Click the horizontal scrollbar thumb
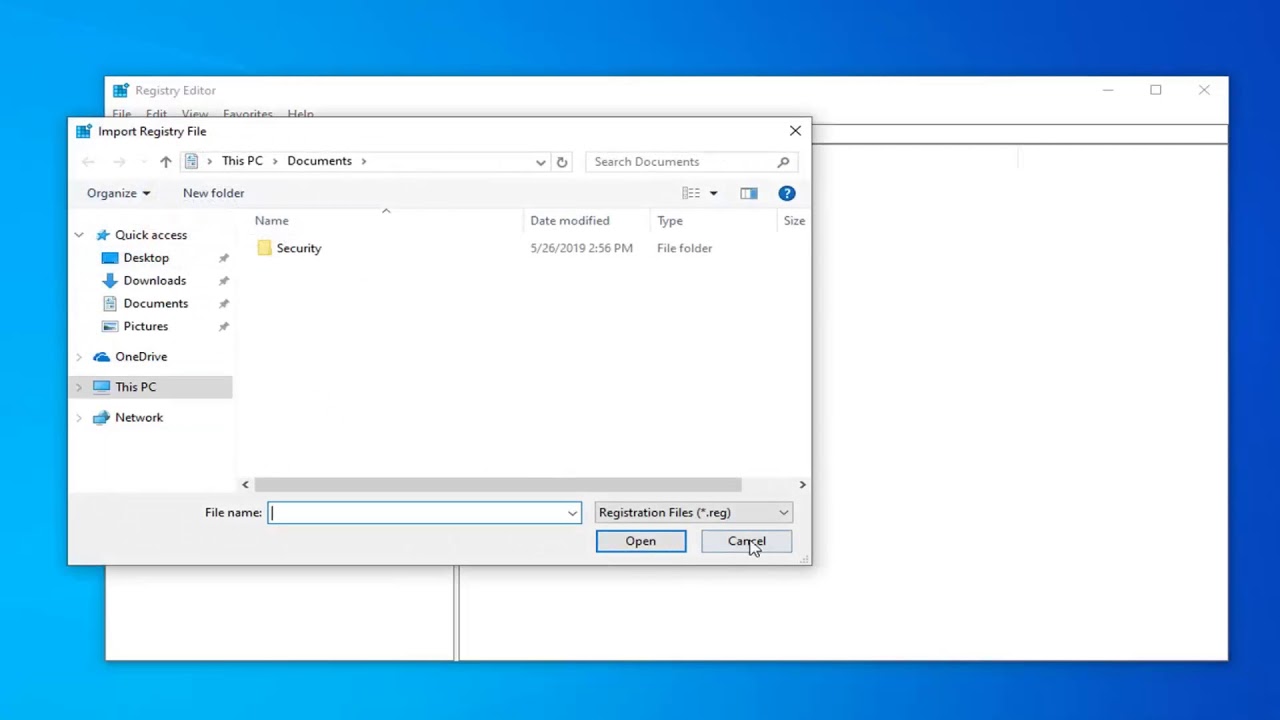This screenshot has width=1280, height=720. [498, 485]
